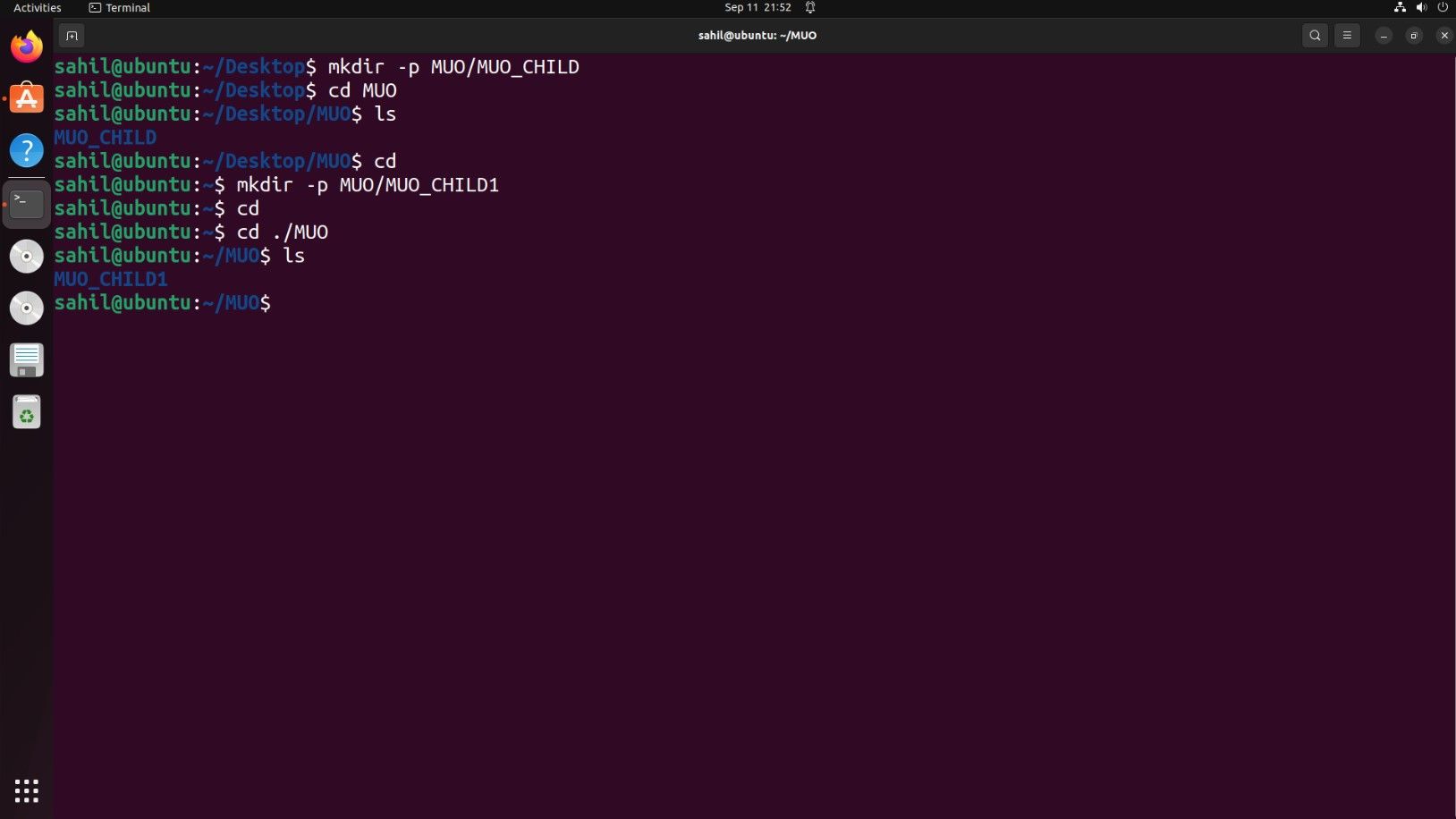The height and width of the screenshot is (819, 1456).
Task: Open the Terminal menu in the top bar
Action: (x=119, y=7)
